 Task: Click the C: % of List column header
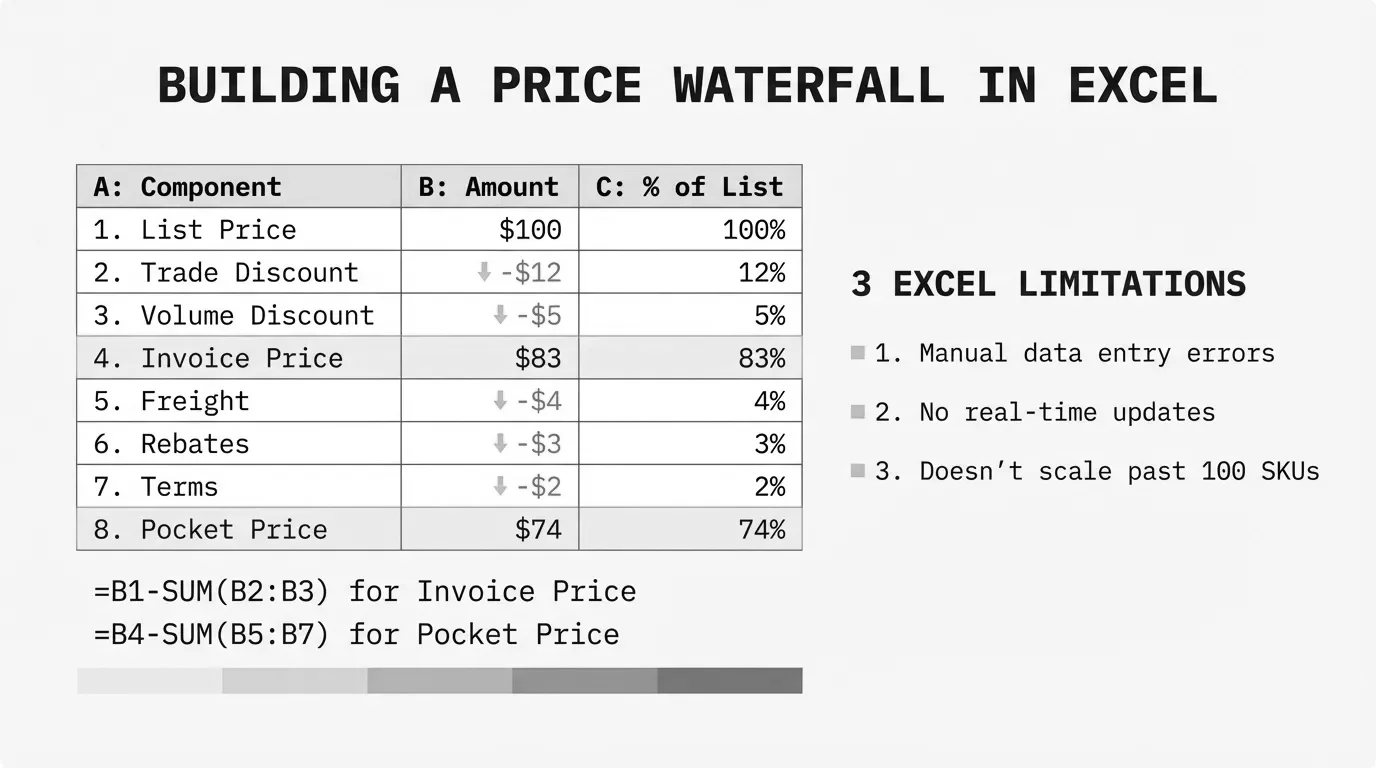pos(690,187)
